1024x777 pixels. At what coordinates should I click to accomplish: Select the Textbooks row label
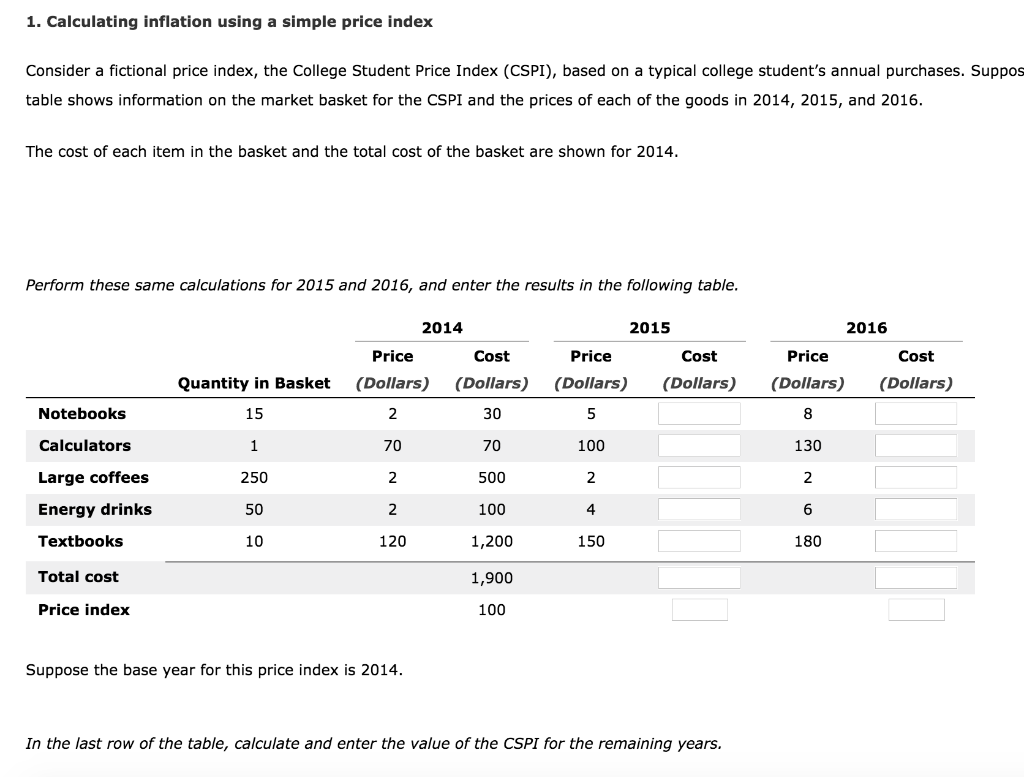(x=76, y=541)
